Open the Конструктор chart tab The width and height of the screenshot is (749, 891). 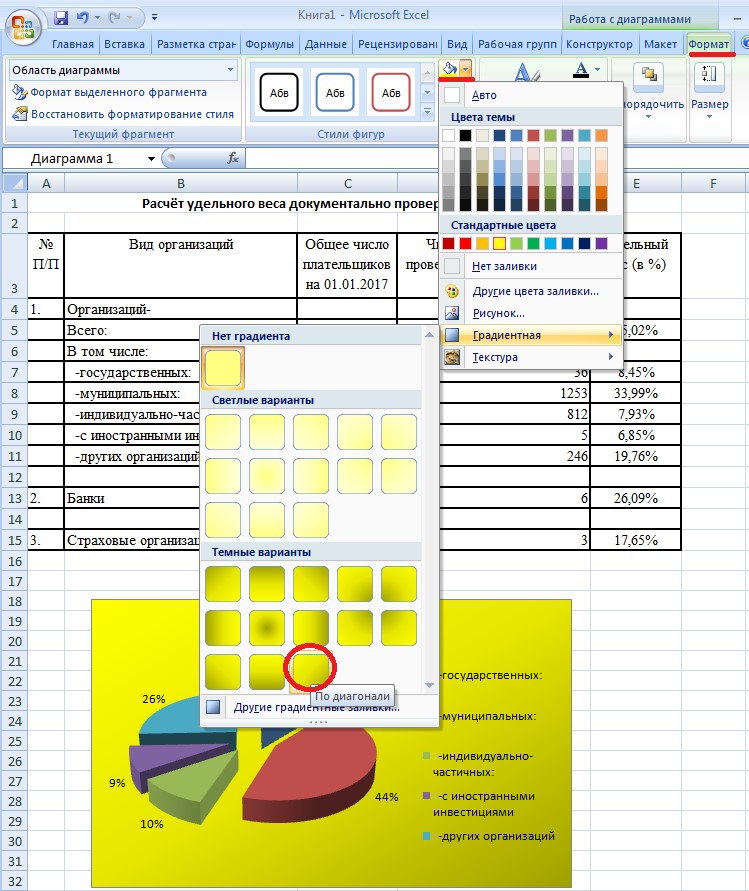point(599,44)
